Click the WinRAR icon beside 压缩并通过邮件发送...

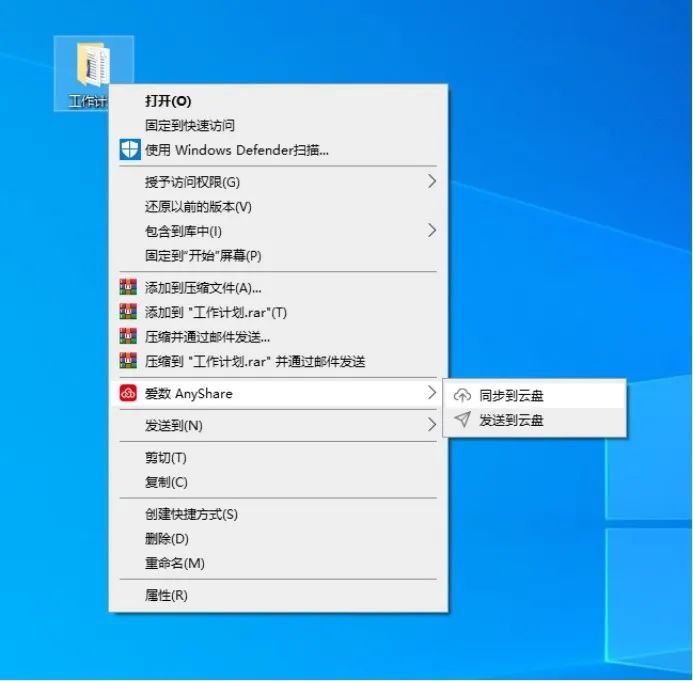[128, 336]
